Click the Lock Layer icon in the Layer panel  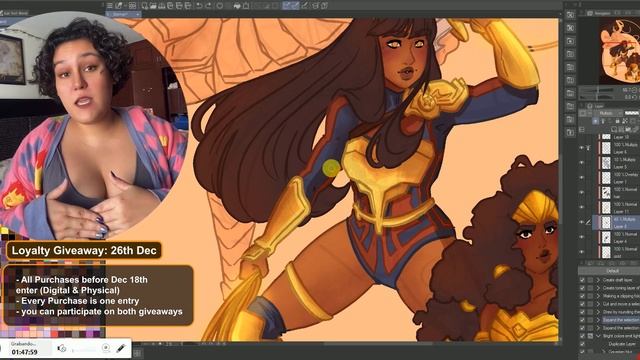click(618, 121)
